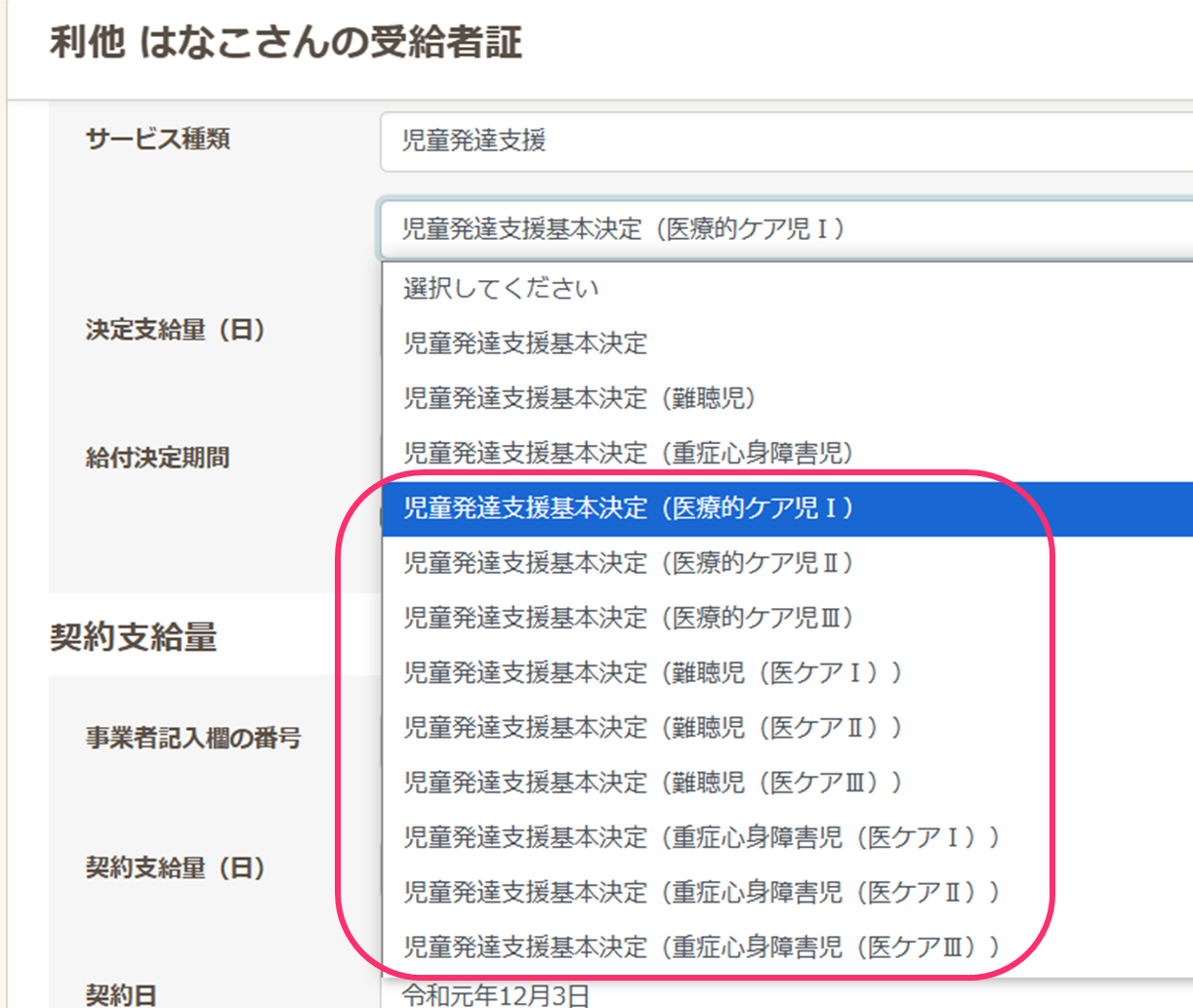Choose plain 児童発達支援基本決定 option

click(x=525, y=343)
